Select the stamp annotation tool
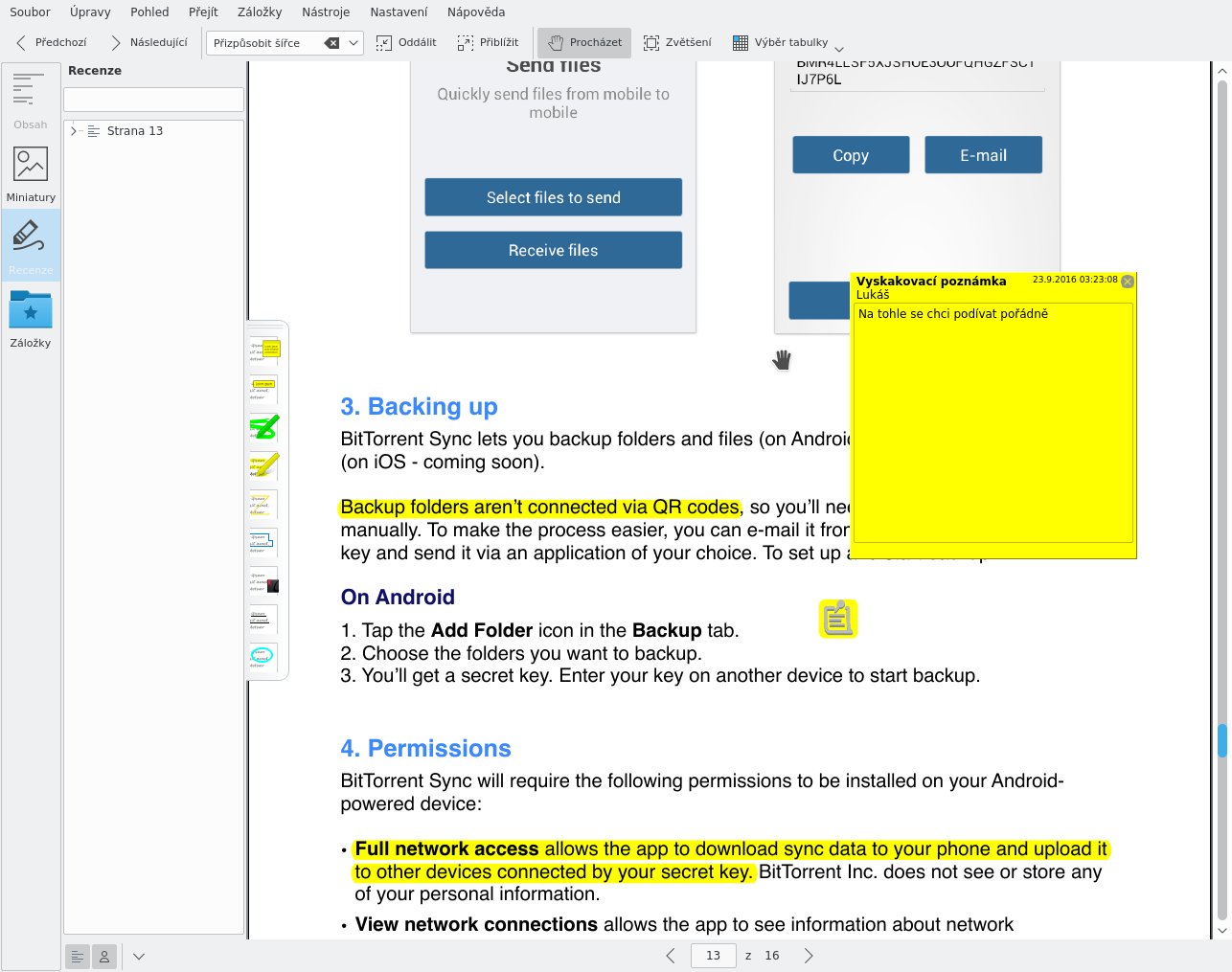Viewport: 1232px width, 972px height. click(264, 582)
